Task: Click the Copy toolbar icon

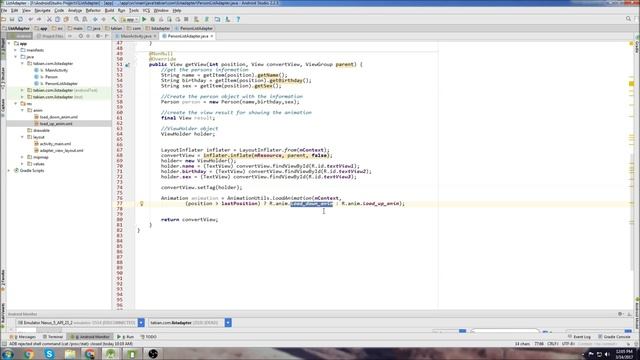Action: pos(58,19)
